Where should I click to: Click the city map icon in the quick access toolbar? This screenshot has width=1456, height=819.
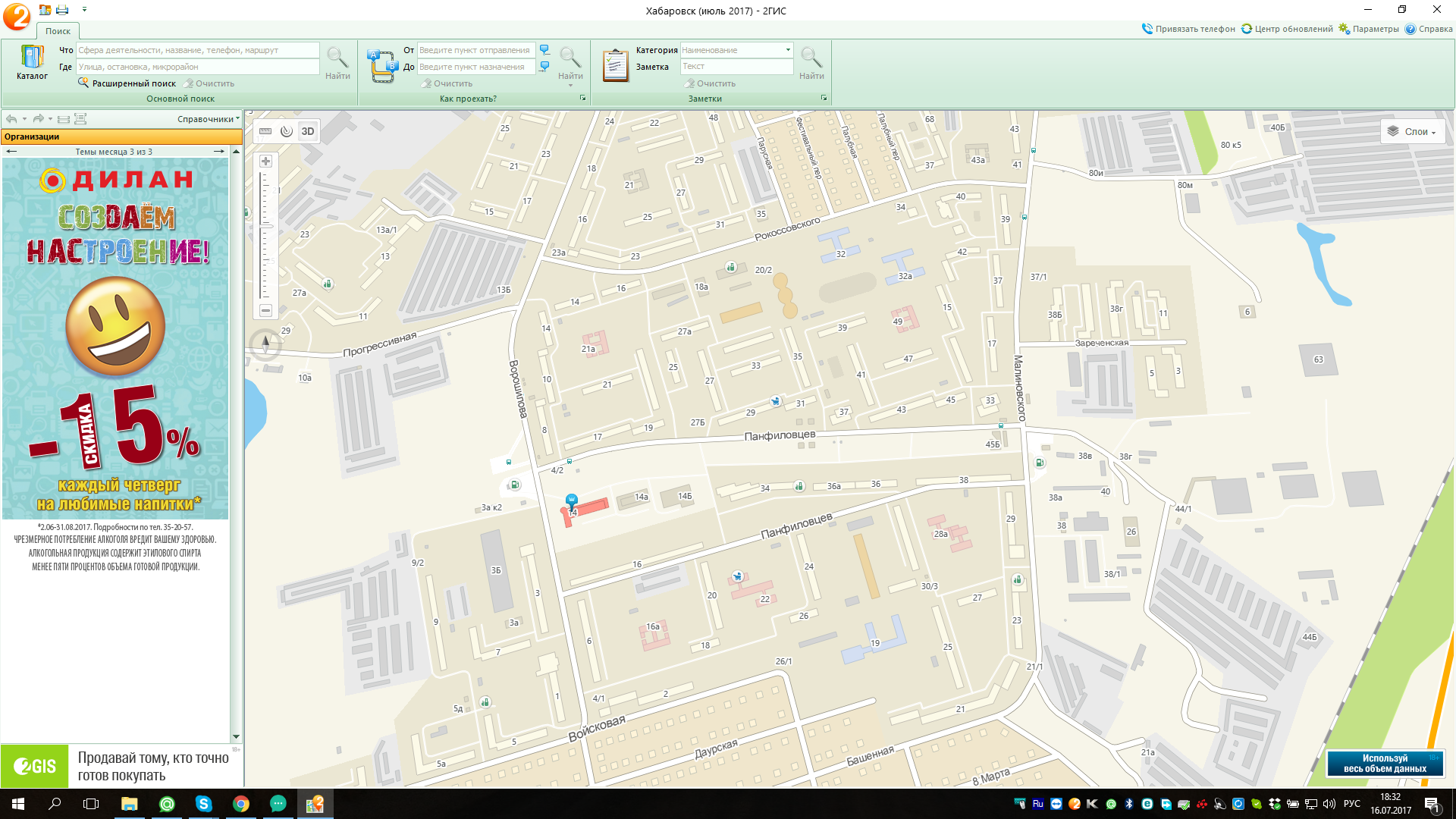pyautogui.click(x=45, y=10)
